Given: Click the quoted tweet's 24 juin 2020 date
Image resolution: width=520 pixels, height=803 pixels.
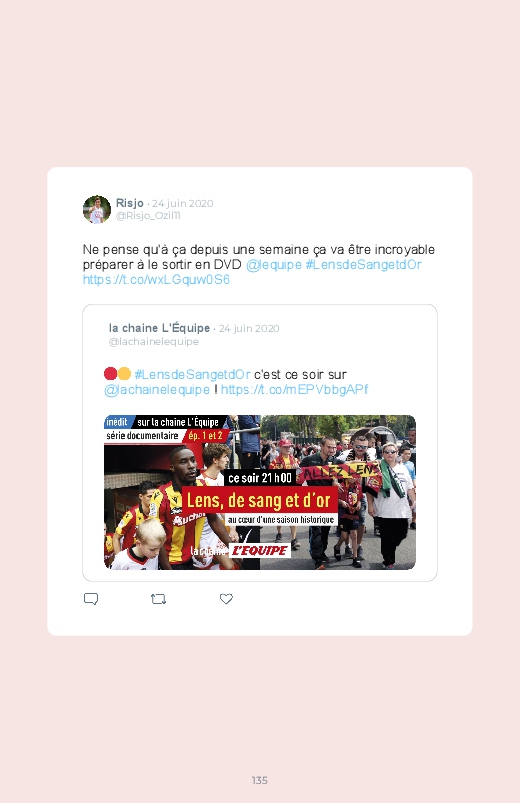Looking at the screenshot, I should pos(249,328).
